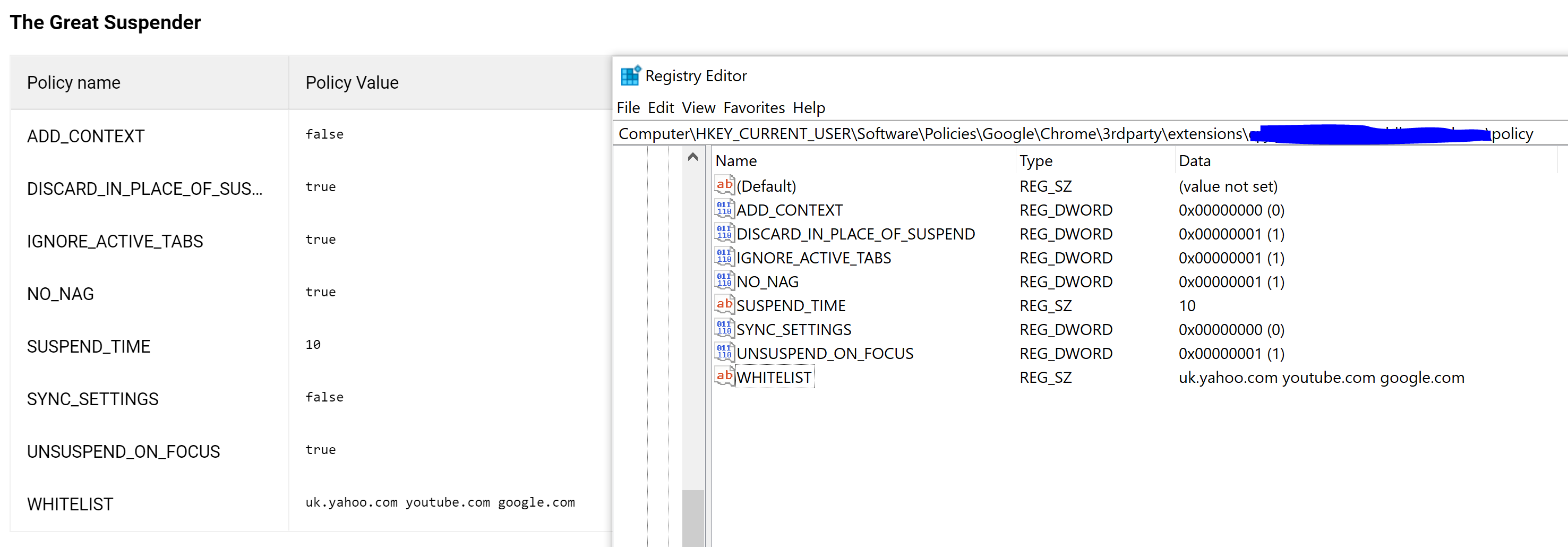
Task: Click the 'Policy Value' header in policy table
Action: [x=352, y=82]
